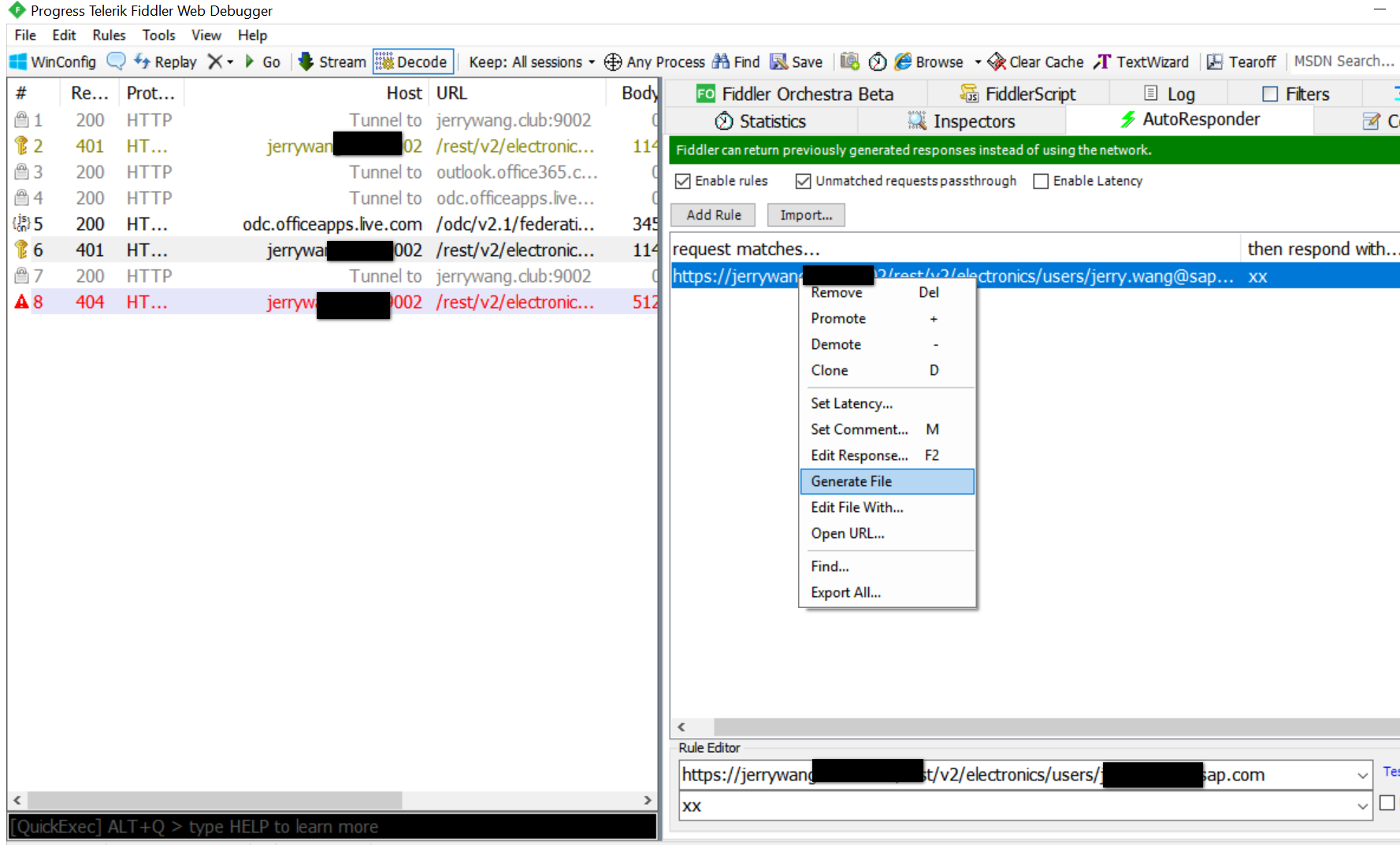The width and height of the screenshot is (1400, 845).
Task: Open the TextWizard tool
Action: pos(1141,61)
